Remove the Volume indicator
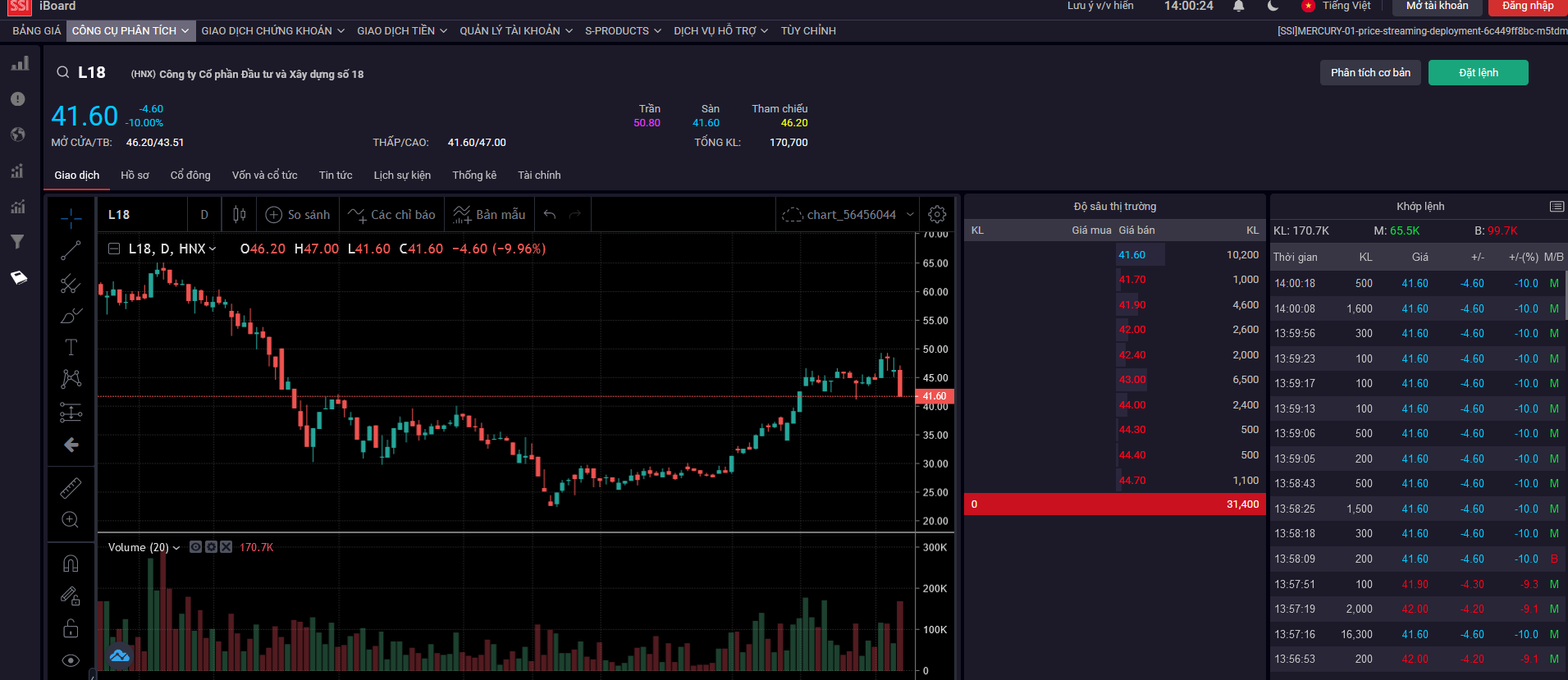 point(226,547)
